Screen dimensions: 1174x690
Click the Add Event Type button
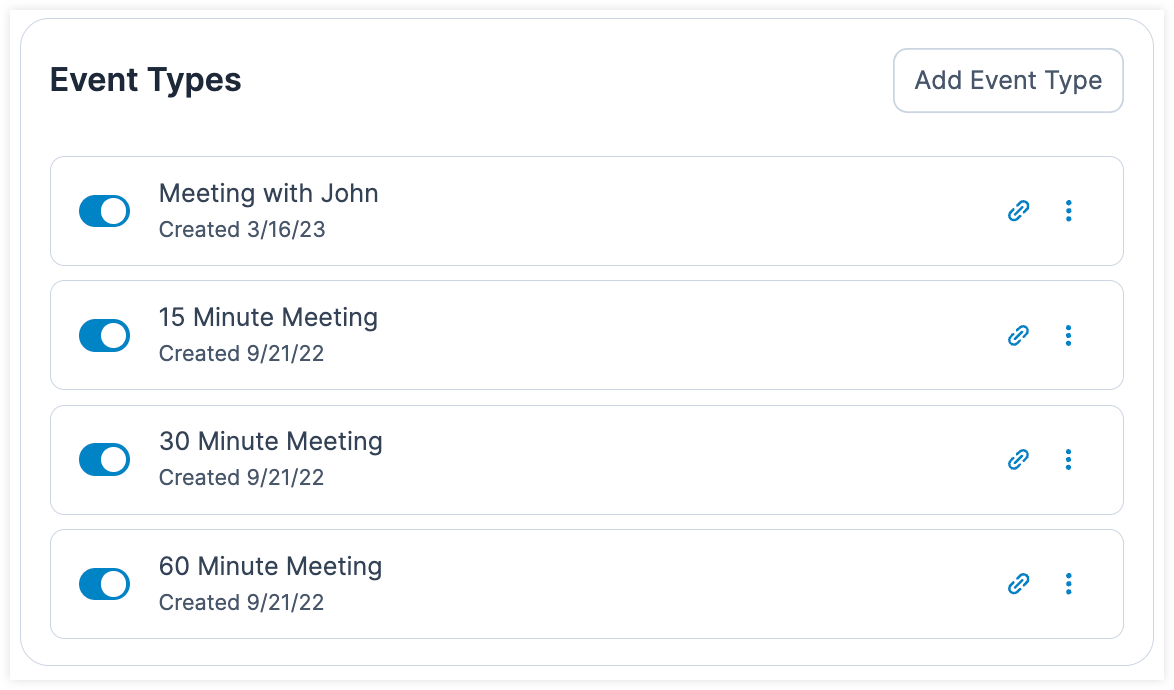(x=1008, y=80)
